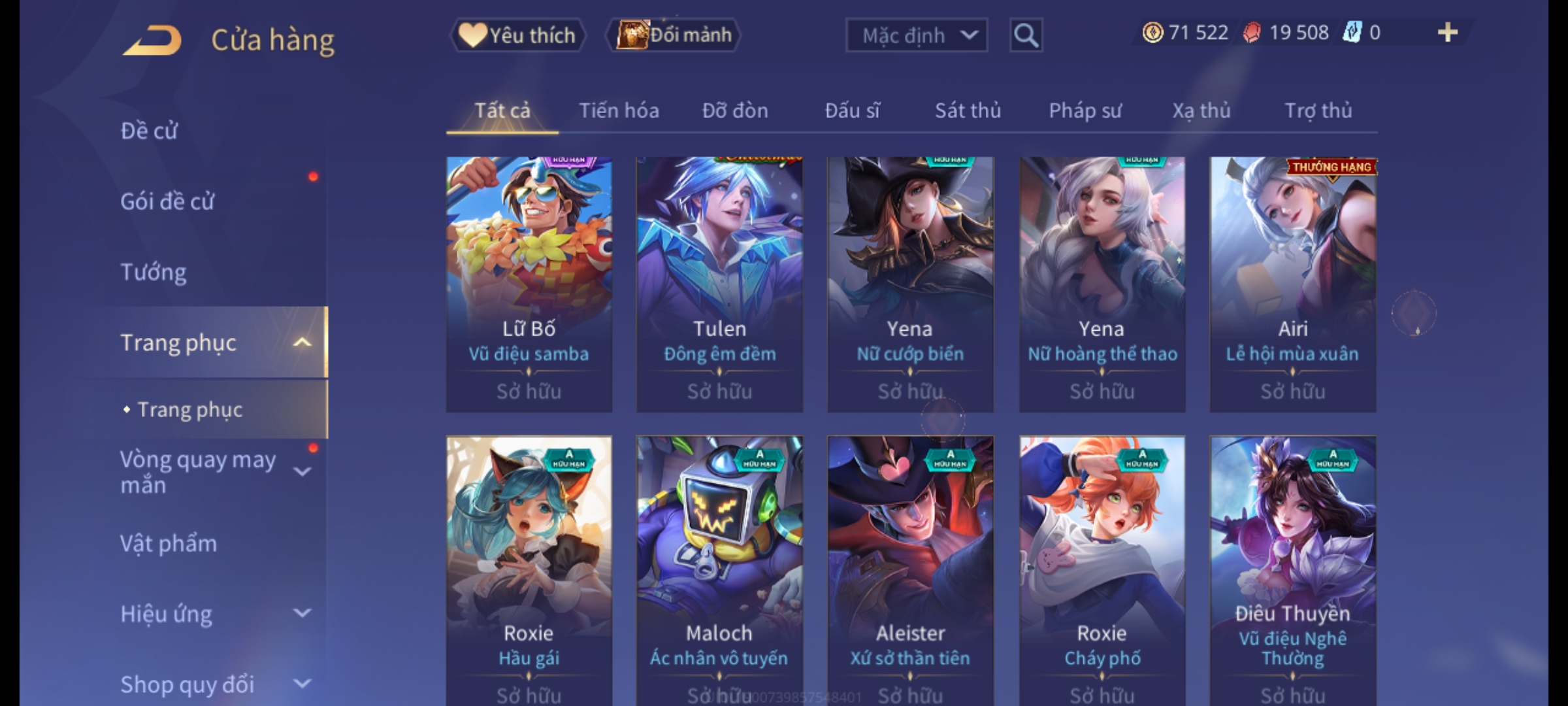Open Gói đề cử in sidebar
The width and height of the screenshot is (1568, 706).
click(x=167, y=201)
